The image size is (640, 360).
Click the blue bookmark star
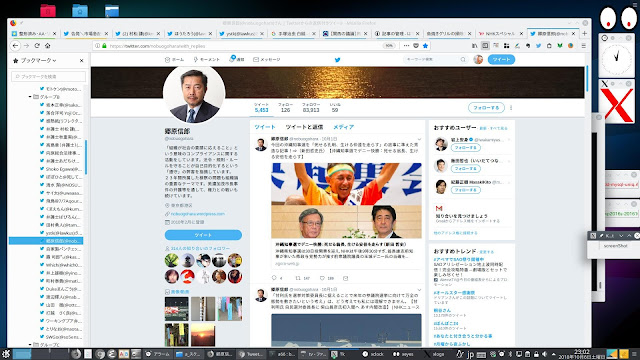tap(425, 46)
